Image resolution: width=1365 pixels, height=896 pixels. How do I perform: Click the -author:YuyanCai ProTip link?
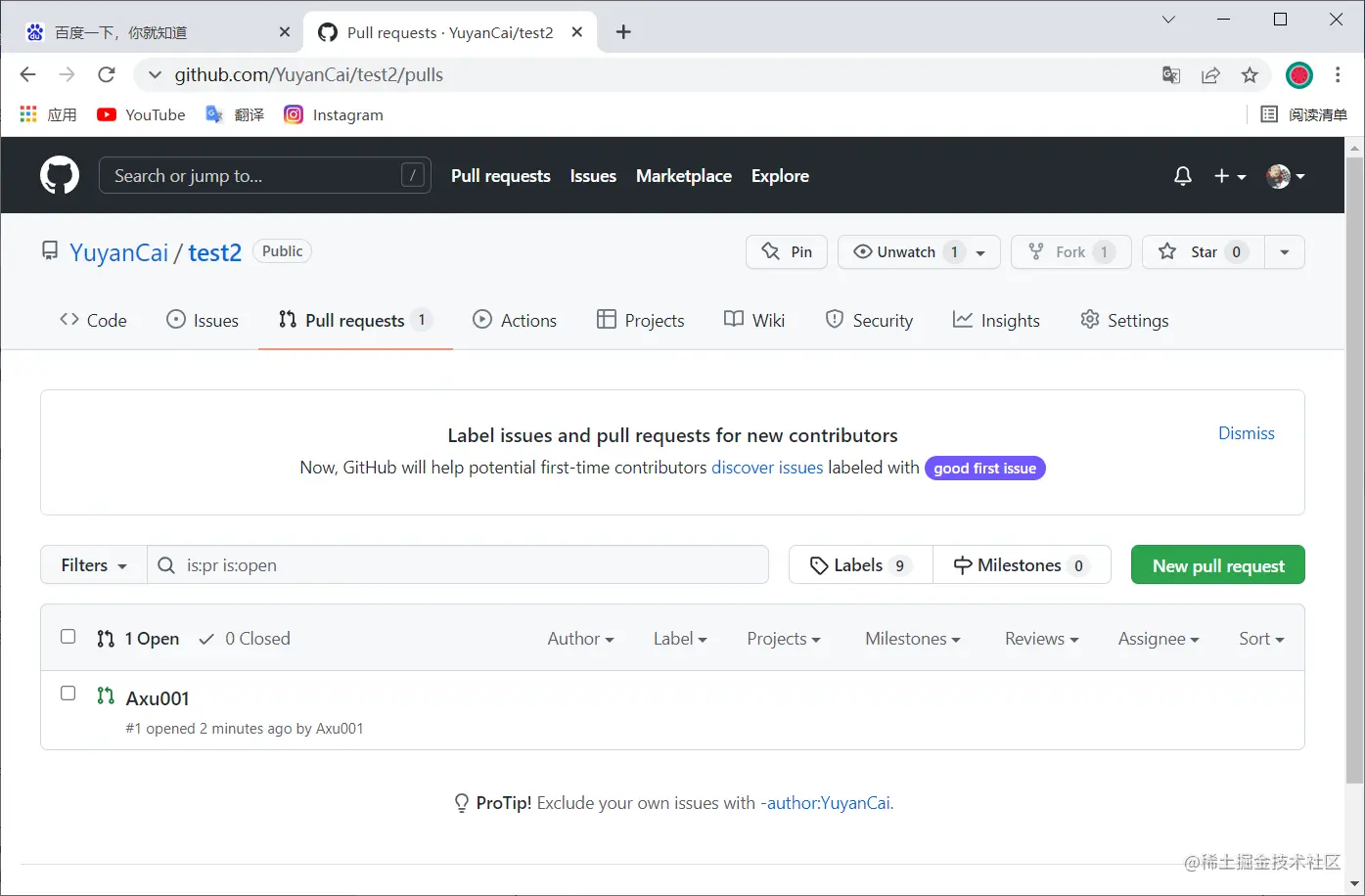coord(826,803)
